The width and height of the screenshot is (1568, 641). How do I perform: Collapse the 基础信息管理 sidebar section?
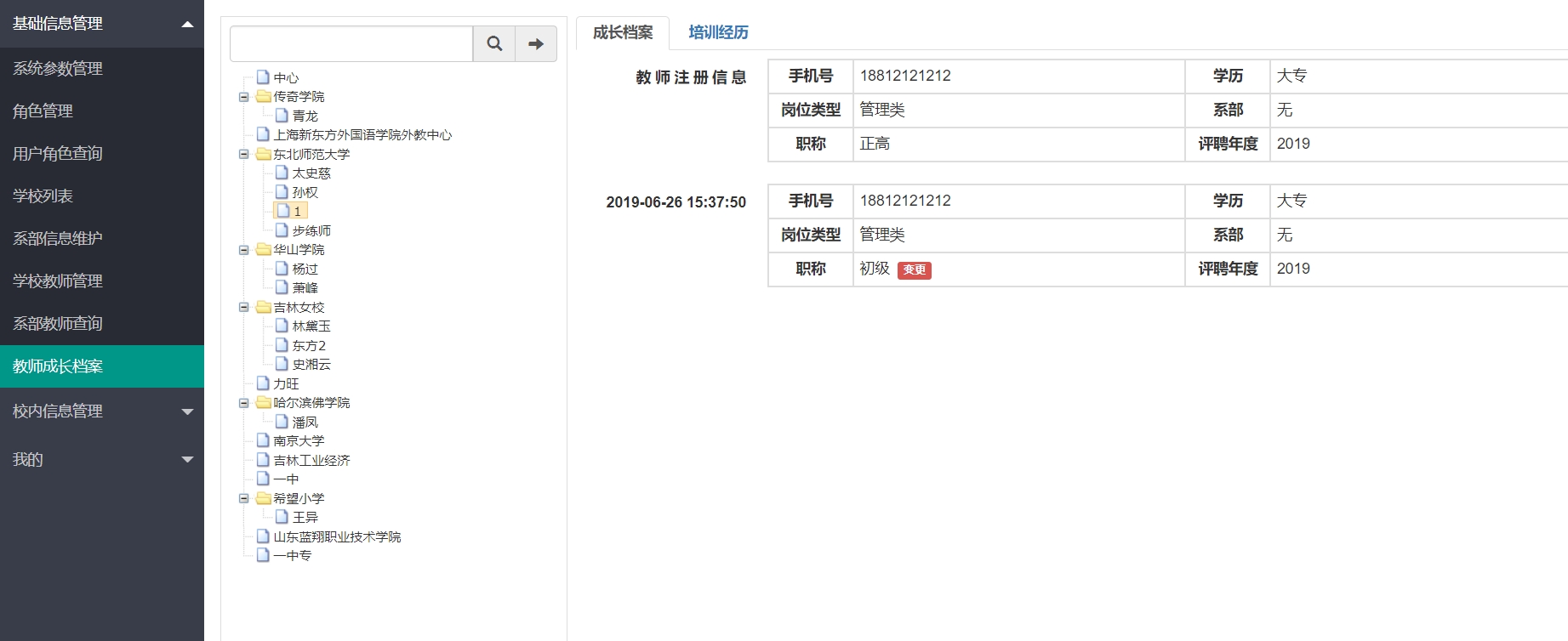(102, 24)
